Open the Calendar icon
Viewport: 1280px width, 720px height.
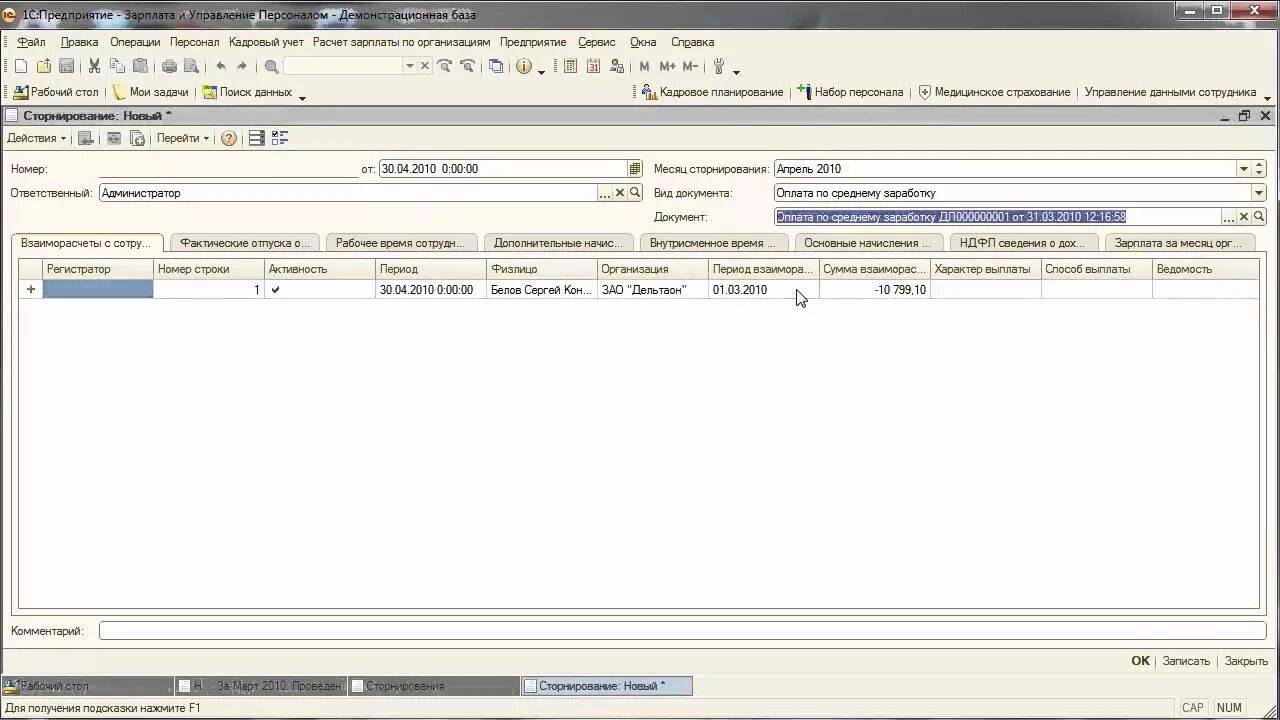593,66
